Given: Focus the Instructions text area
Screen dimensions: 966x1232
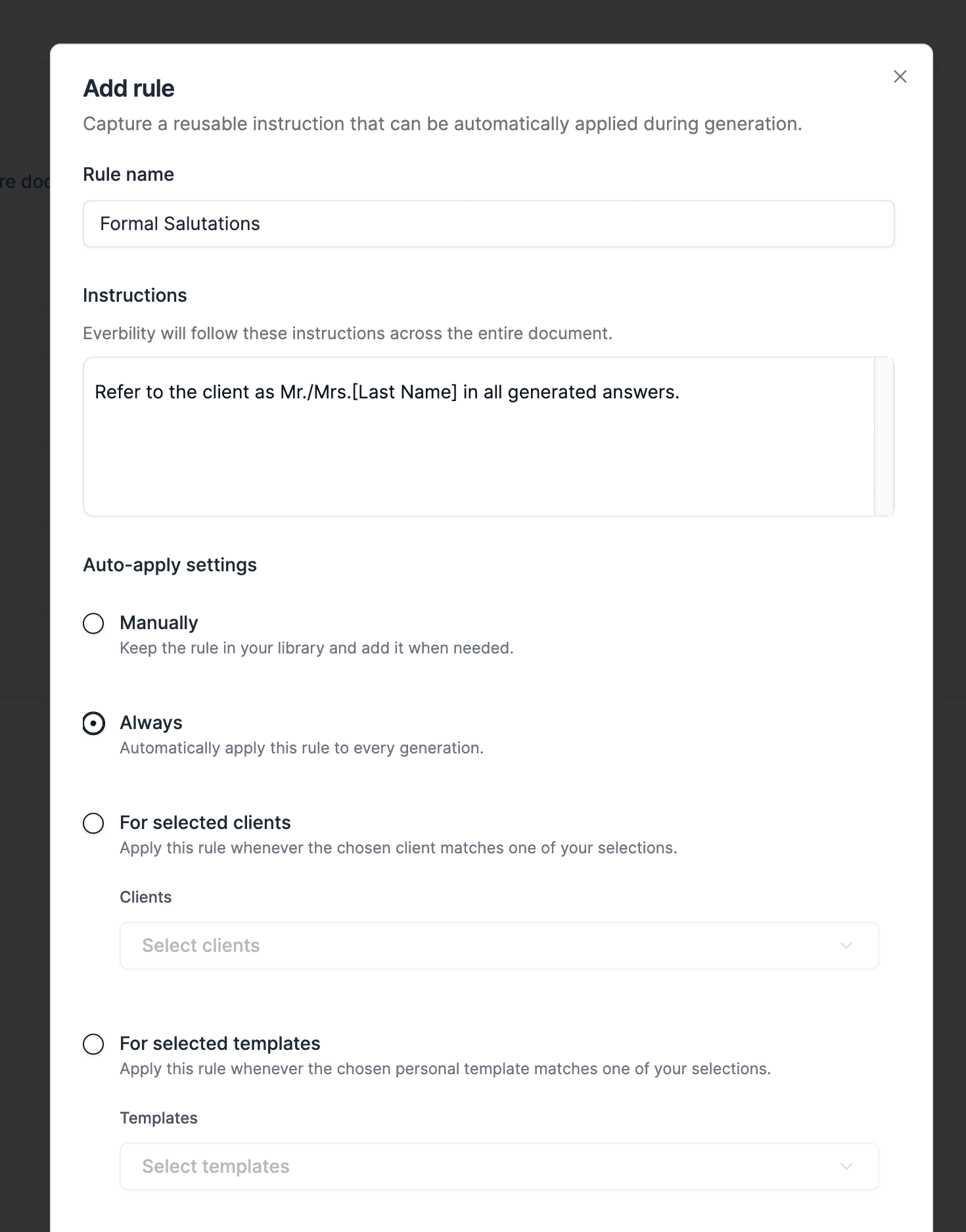Looking at the screenshot, I should pos(478,437).
